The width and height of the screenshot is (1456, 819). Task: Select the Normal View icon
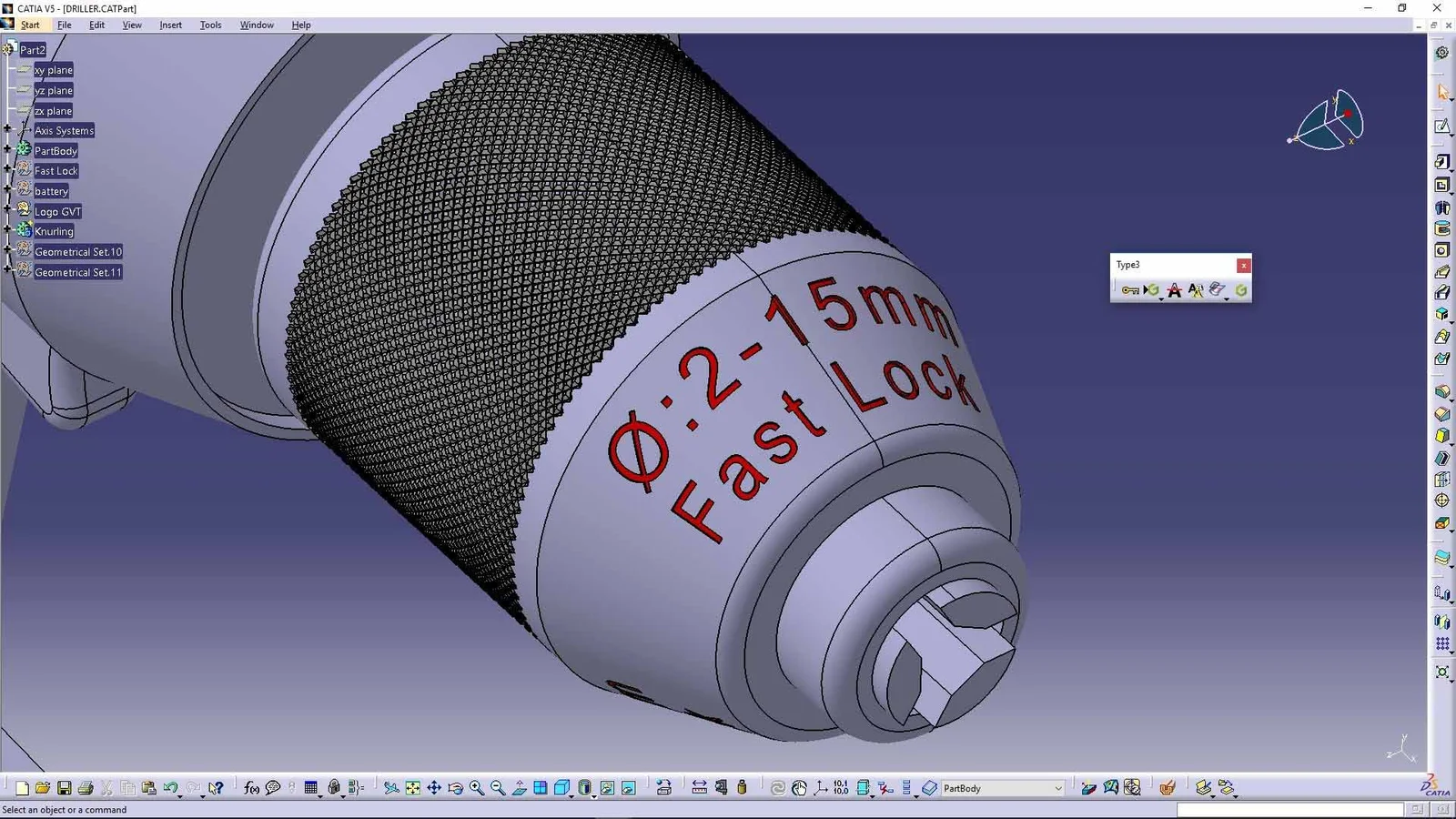click(519, 788)
